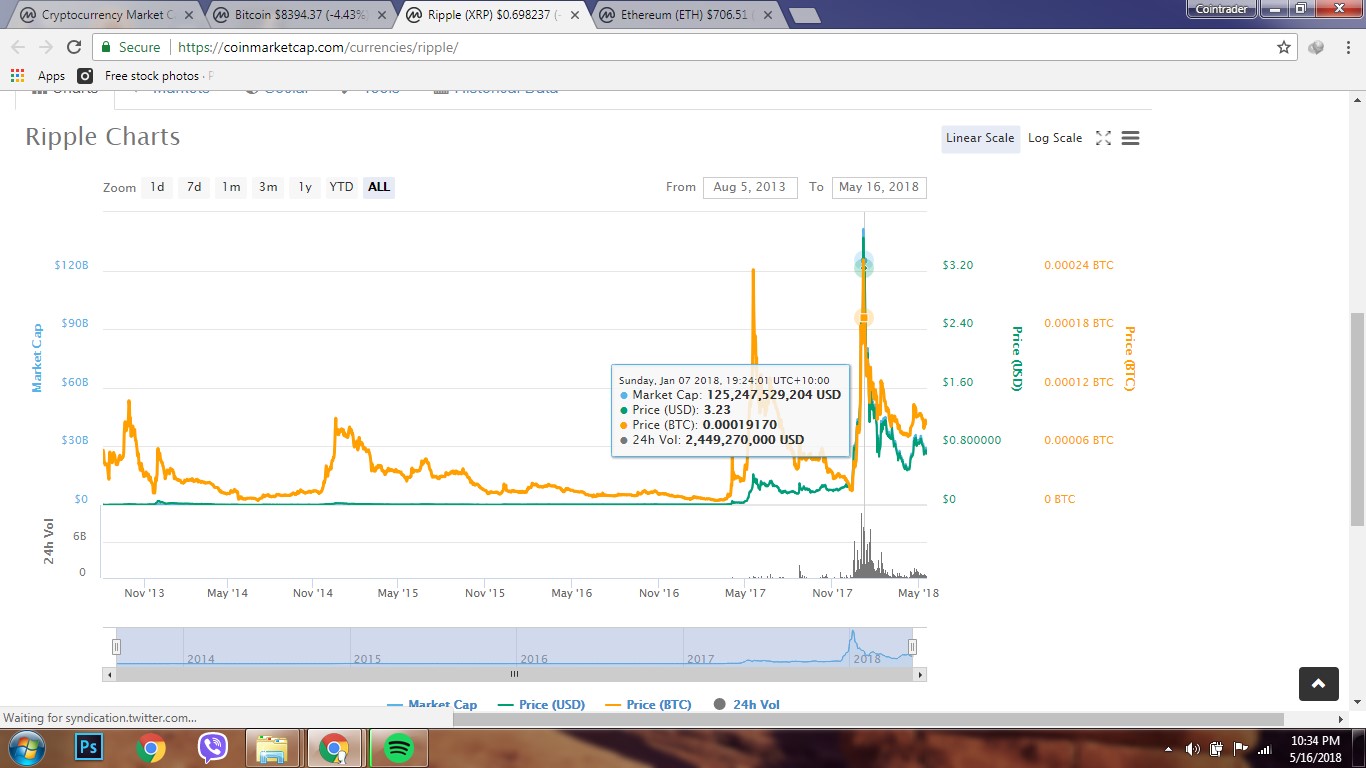Open the Free stock photos bookmark
The image size is (1366, 768).
pos(146,75)
